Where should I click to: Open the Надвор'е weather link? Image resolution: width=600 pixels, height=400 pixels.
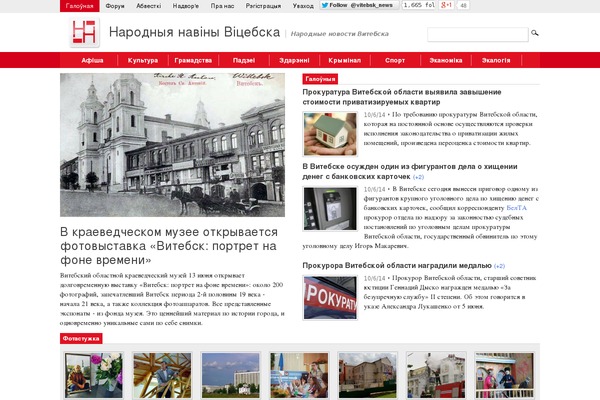186,6
